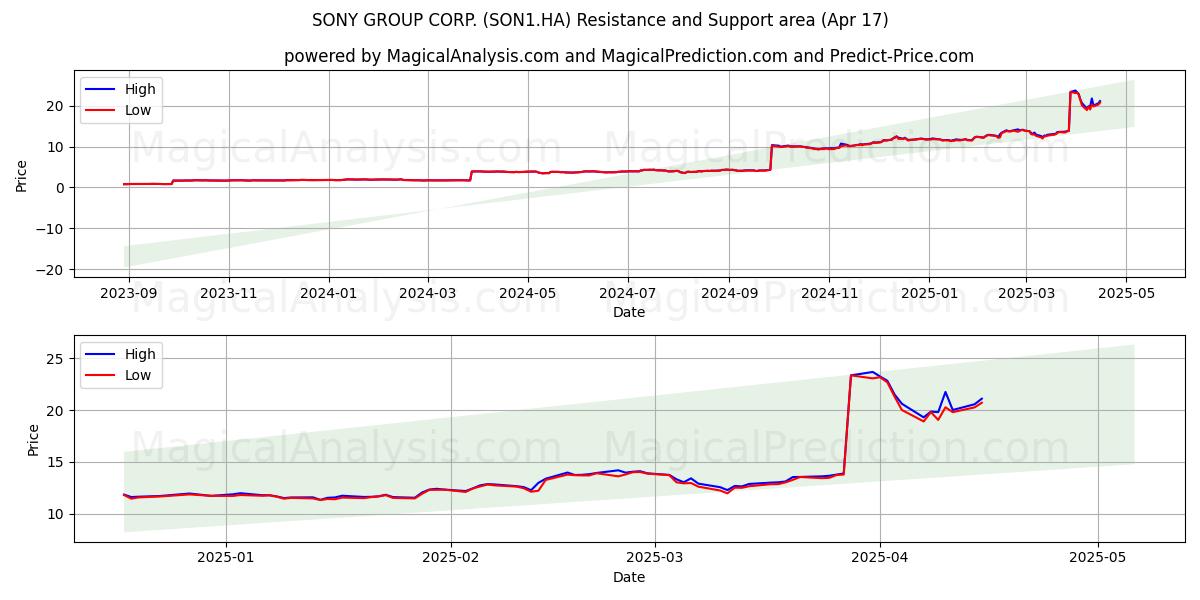Click the '2024-09' tick on top chart
The image size is (1200, 600).
pos(729,294)
